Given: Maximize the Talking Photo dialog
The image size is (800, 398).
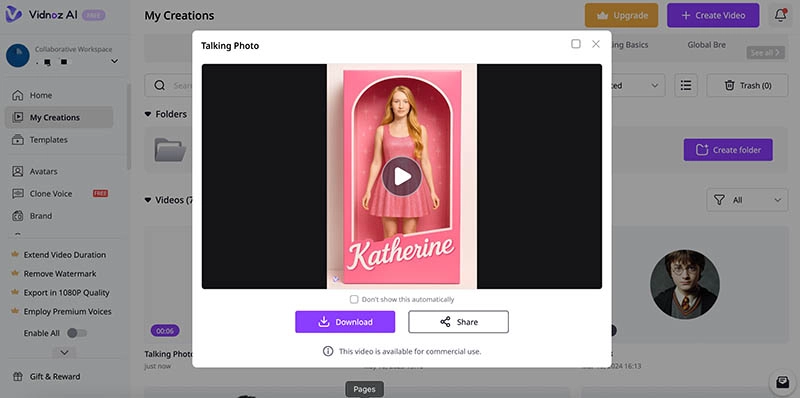Looking at the screenshot, I should (576, 44).
